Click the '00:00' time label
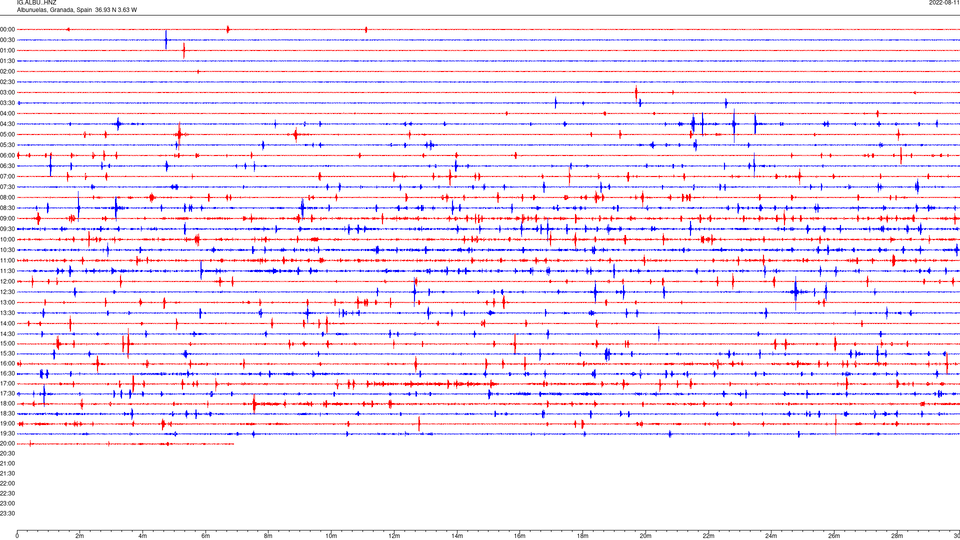The width and height of the screenshot is (960, 540). [x=8, y=29]
